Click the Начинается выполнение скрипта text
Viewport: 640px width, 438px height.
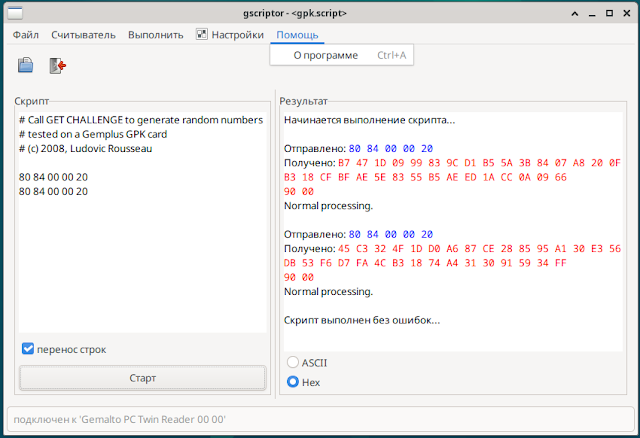coord(369,120)
